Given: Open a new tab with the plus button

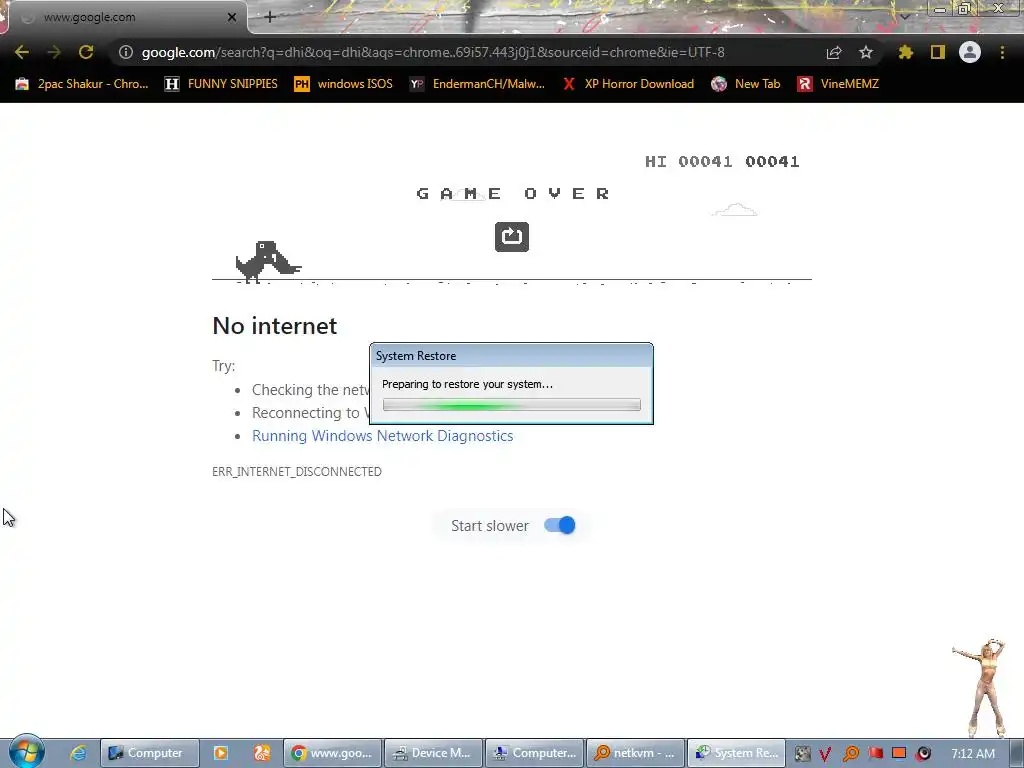Looking at the screenshot, I should coord(270,17).
